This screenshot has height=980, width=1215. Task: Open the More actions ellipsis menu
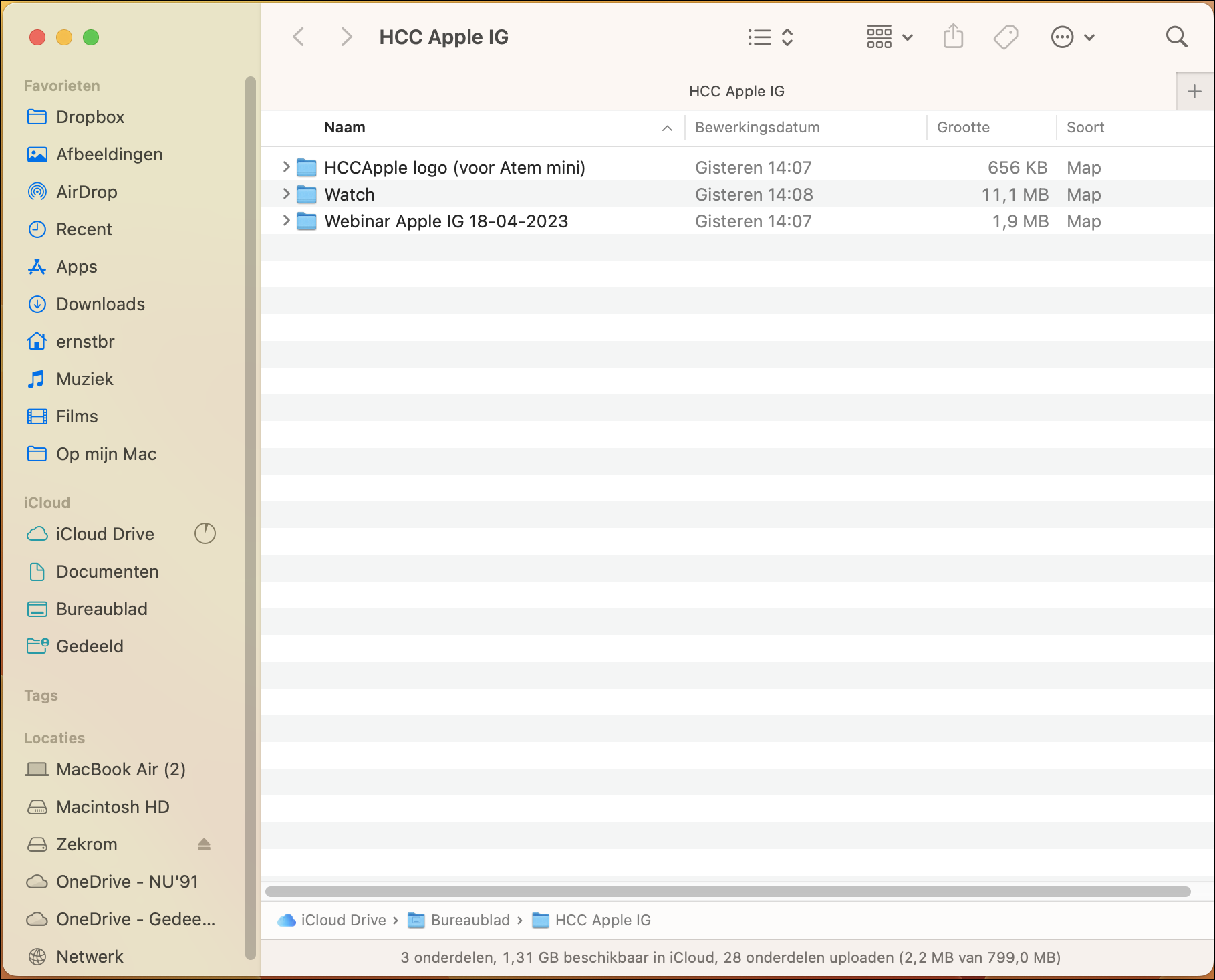click(1073, 37)
